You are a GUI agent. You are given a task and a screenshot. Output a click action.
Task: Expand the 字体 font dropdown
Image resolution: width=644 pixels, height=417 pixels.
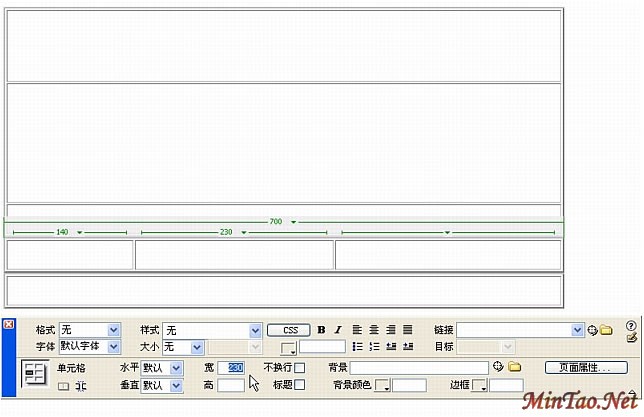pos(113,347)
